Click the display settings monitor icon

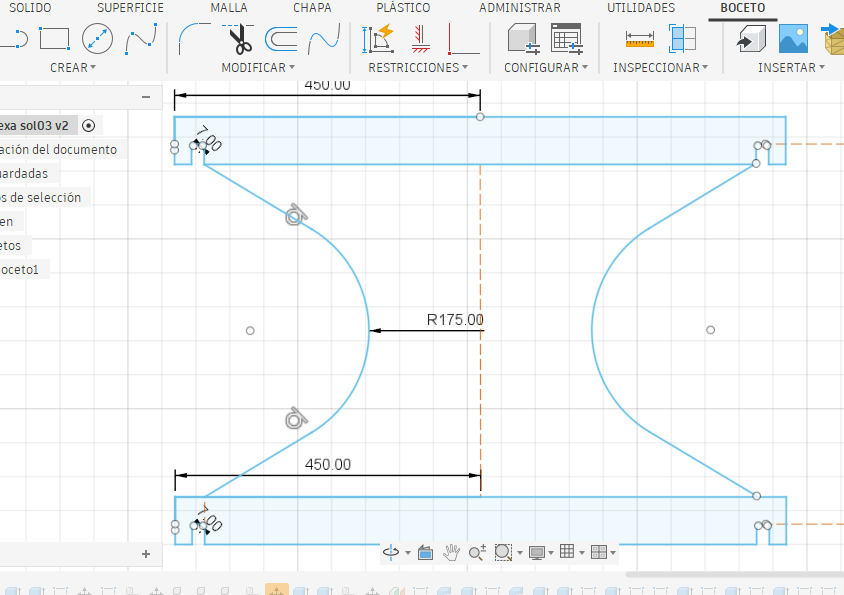click(537, 552)
